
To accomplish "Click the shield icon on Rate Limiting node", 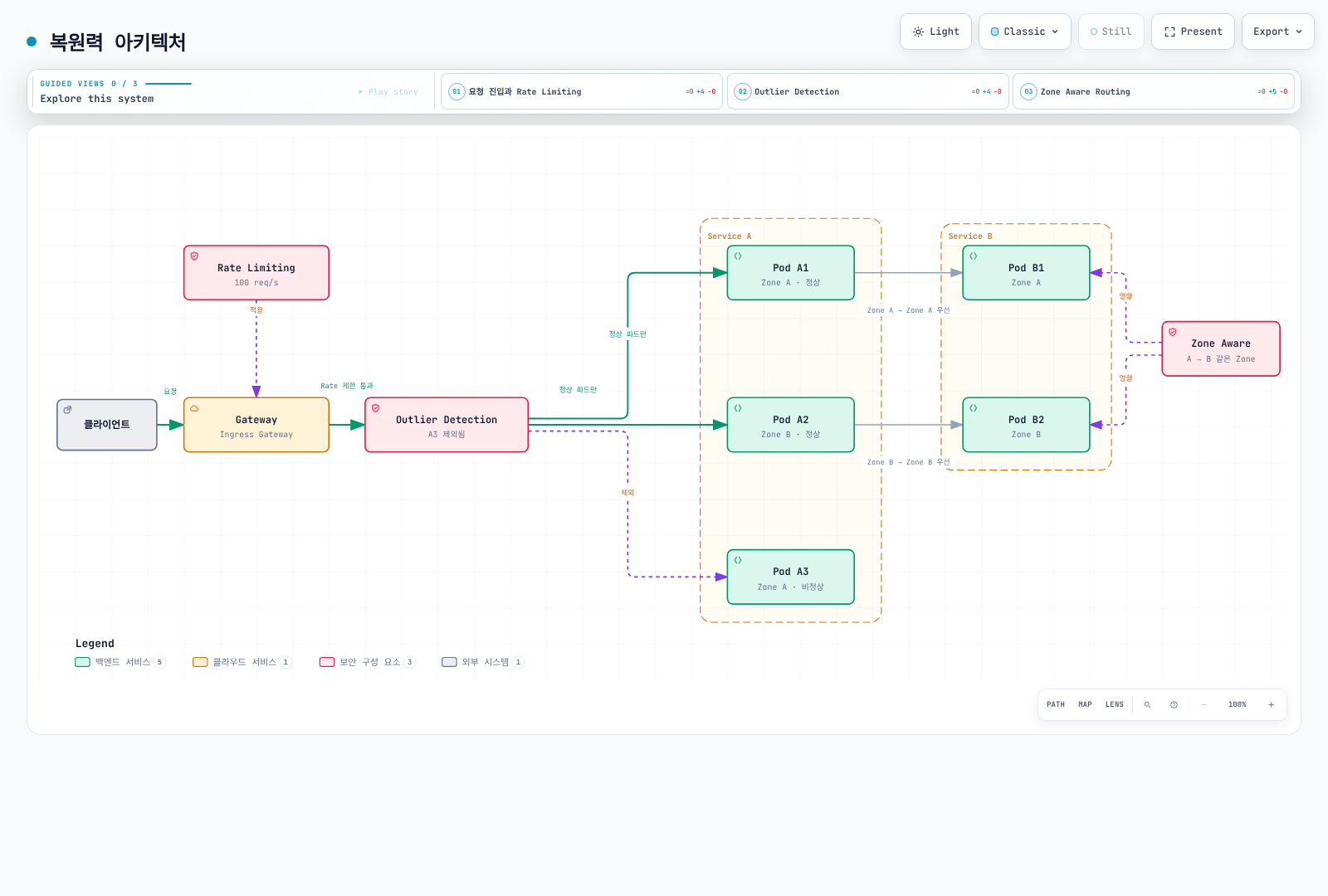I will (194, 256).
